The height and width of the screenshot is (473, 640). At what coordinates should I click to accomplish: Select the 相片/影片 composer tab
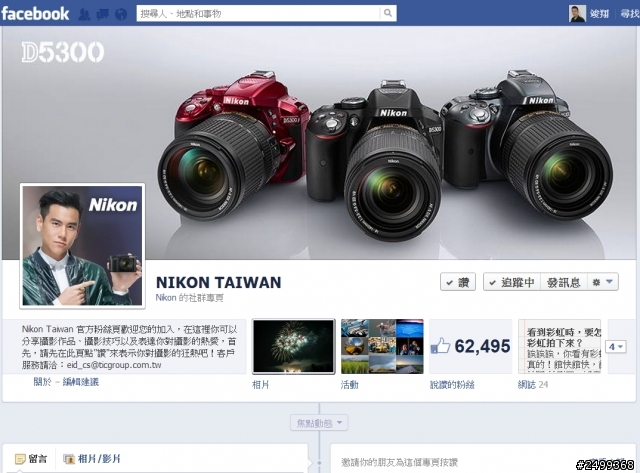click(x=92, y=459)
